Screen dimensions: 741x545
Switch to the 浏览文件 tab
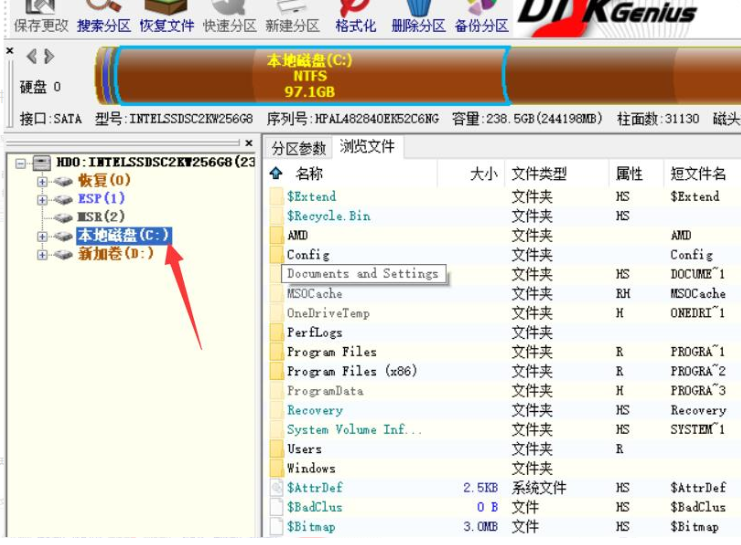tap(367, 147)
